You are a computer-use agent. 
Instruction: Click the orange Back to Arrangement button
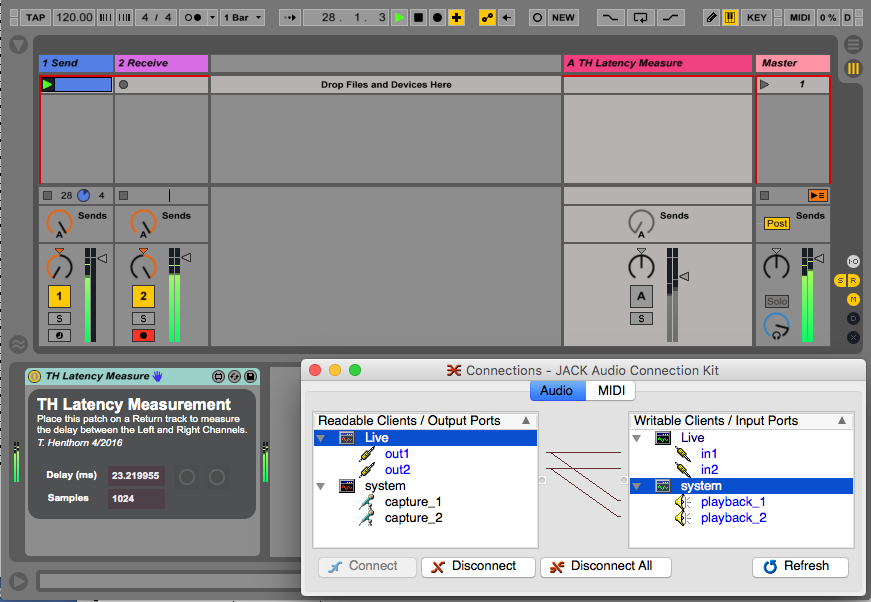(x=818, y=195)
